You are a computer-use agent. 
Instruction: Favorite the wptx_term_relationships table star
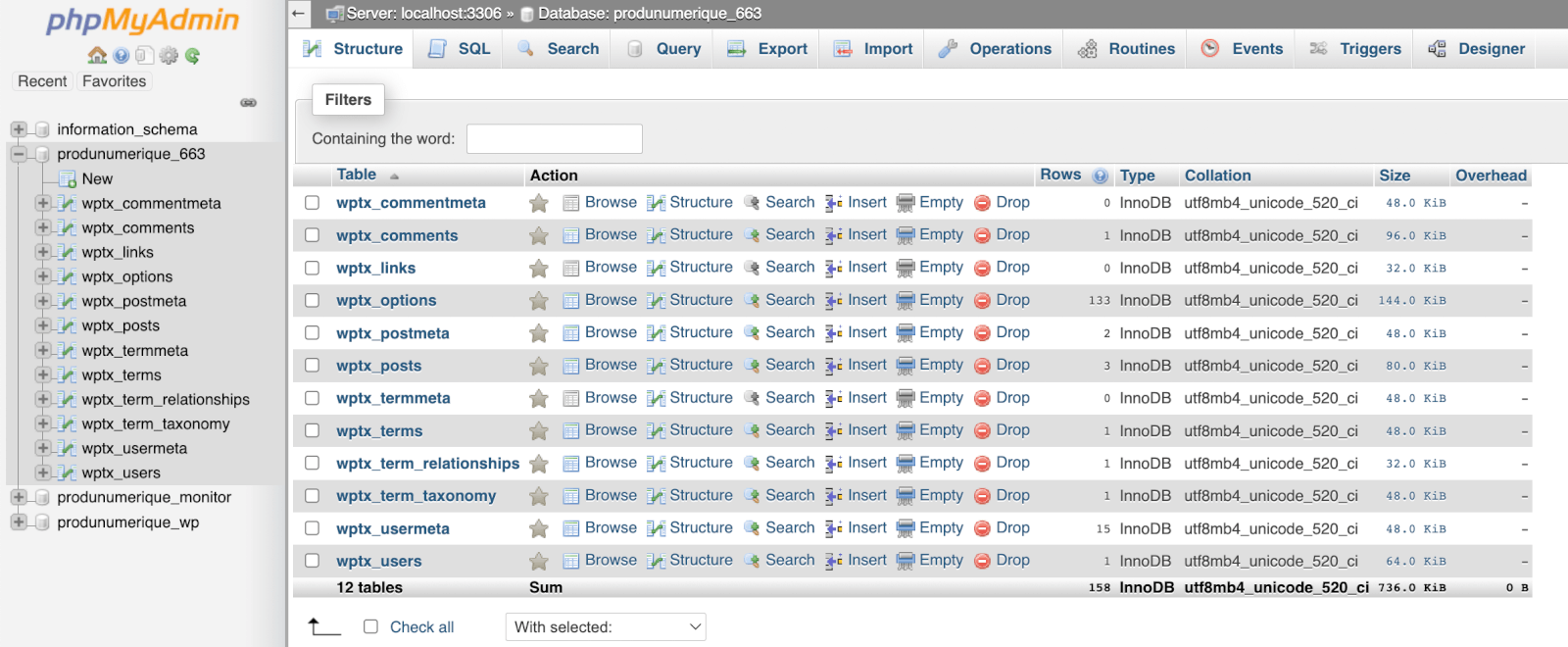click(x=538, y=464)
